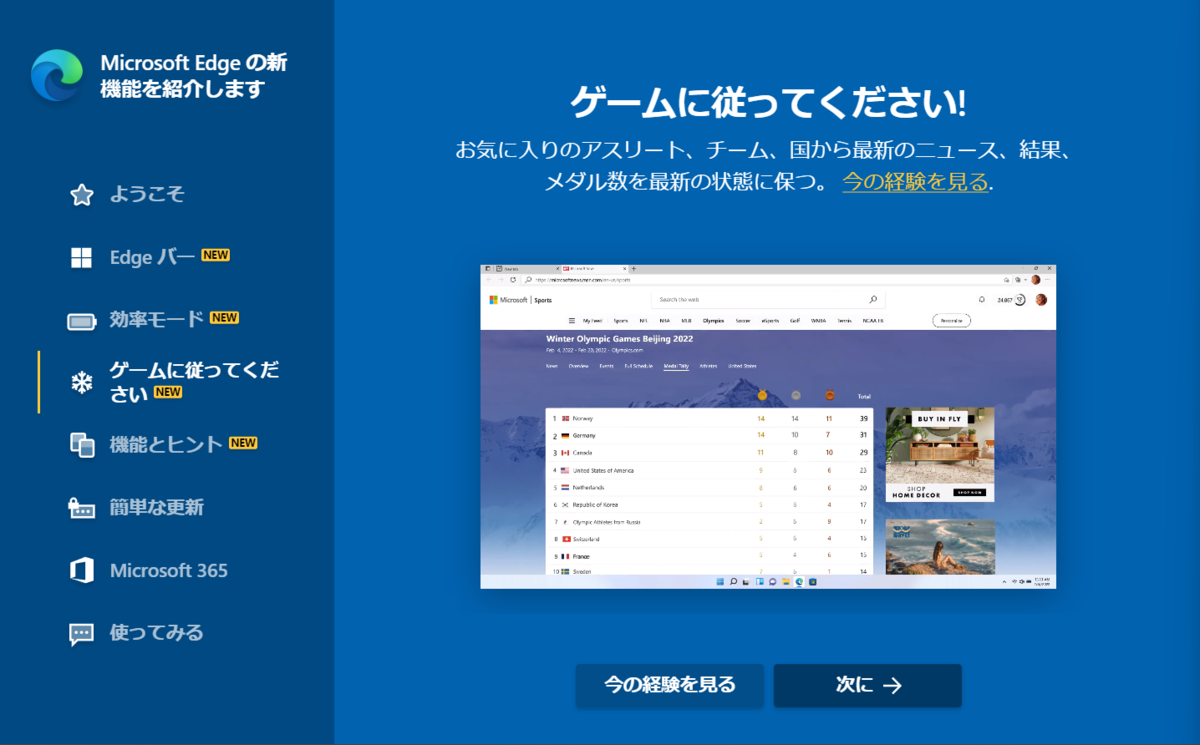Go to the 機能とヒント section
The width and height of the screenshot is (1200, 745).
(166, 445)
